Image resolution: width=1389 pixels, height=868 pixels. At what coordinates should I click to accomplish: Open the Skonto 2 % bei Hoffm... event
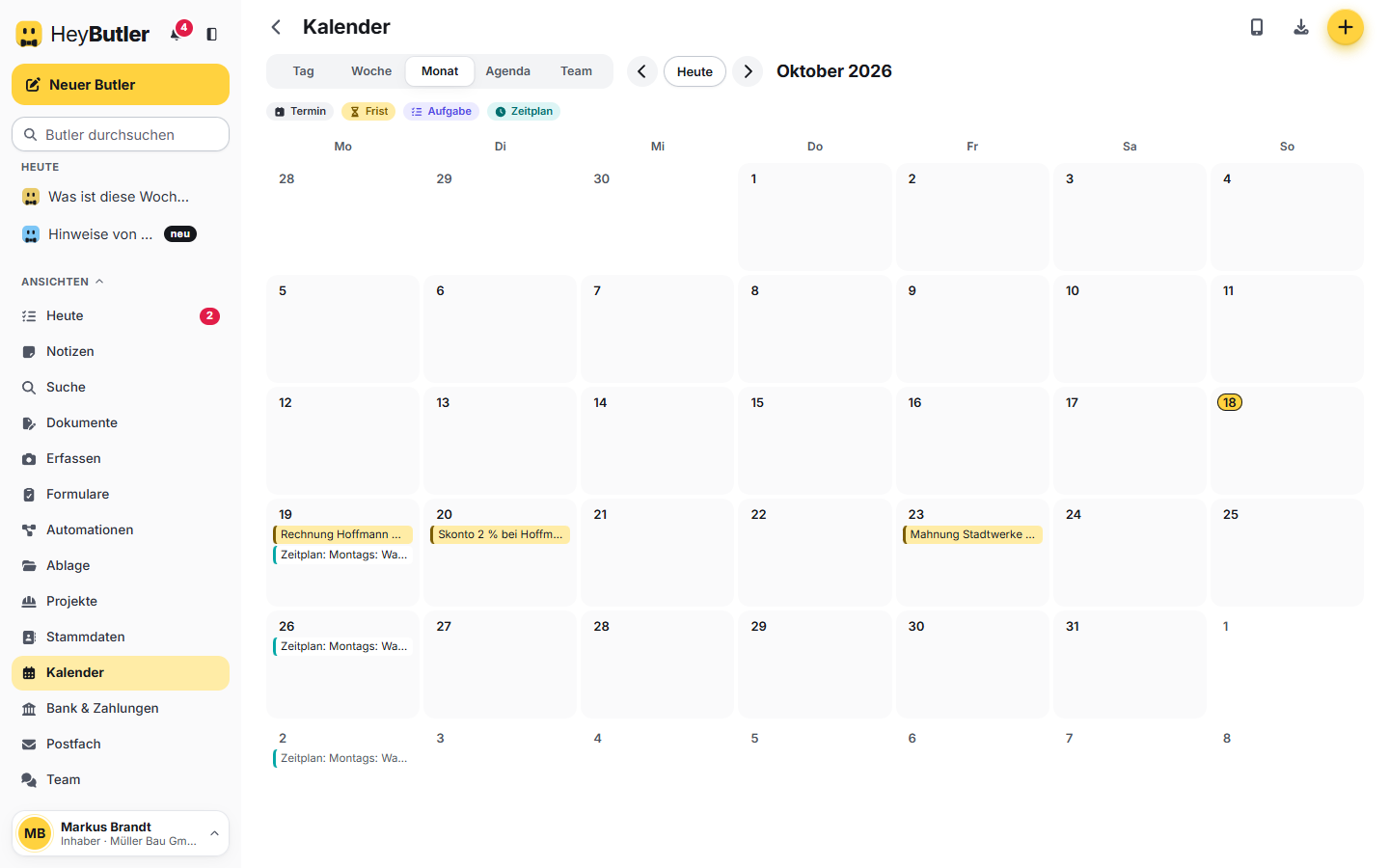tap(501, 534)
